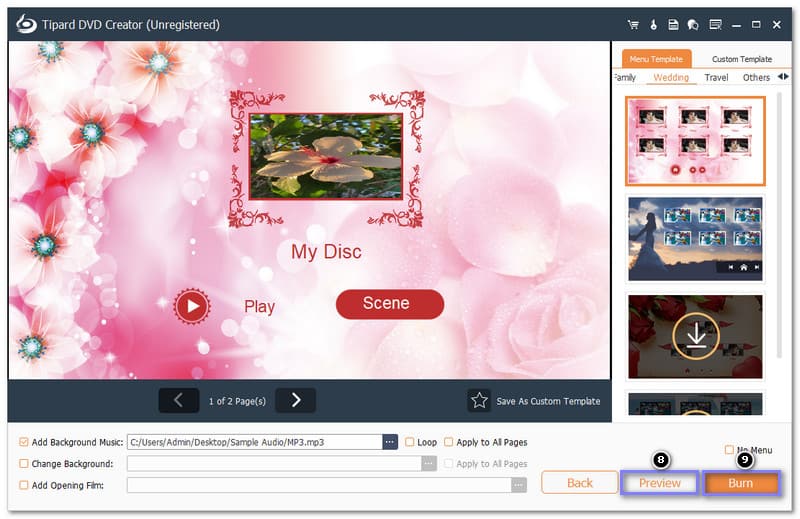
Task: Select the Travel template category
Action: tap(716, 78)
